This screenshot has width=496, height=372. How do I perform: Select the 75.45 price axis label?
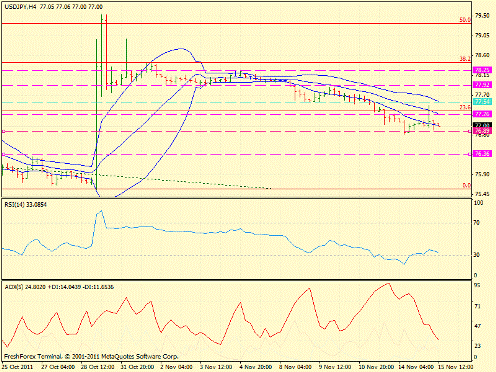(x=482, y=194)
